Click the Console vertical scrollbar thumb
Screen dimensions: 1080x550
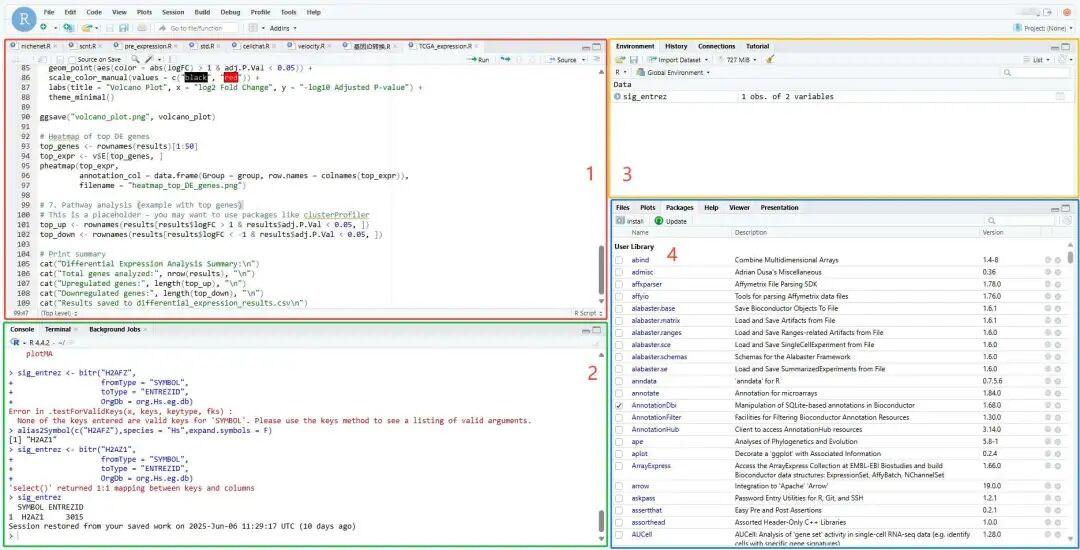[601, 520]
